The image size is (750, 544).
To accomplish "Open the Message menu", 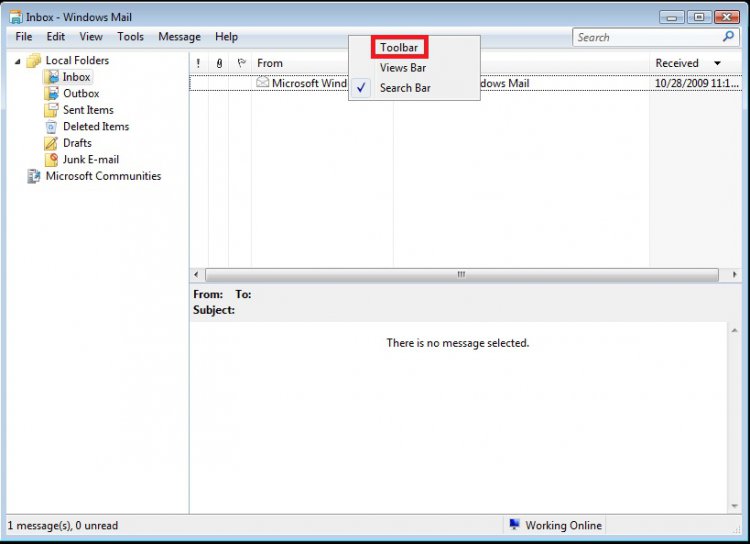I will point(179,37).
